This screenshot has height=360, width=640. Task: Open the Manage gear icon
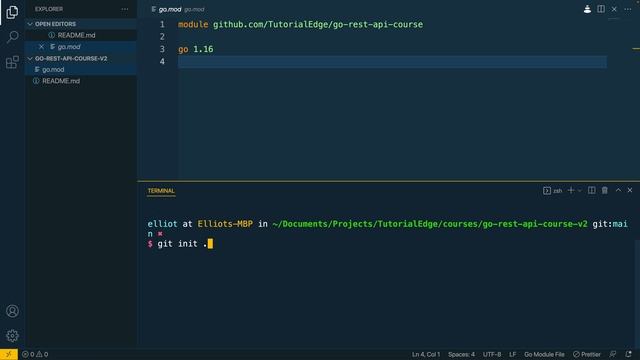point(12,336)
